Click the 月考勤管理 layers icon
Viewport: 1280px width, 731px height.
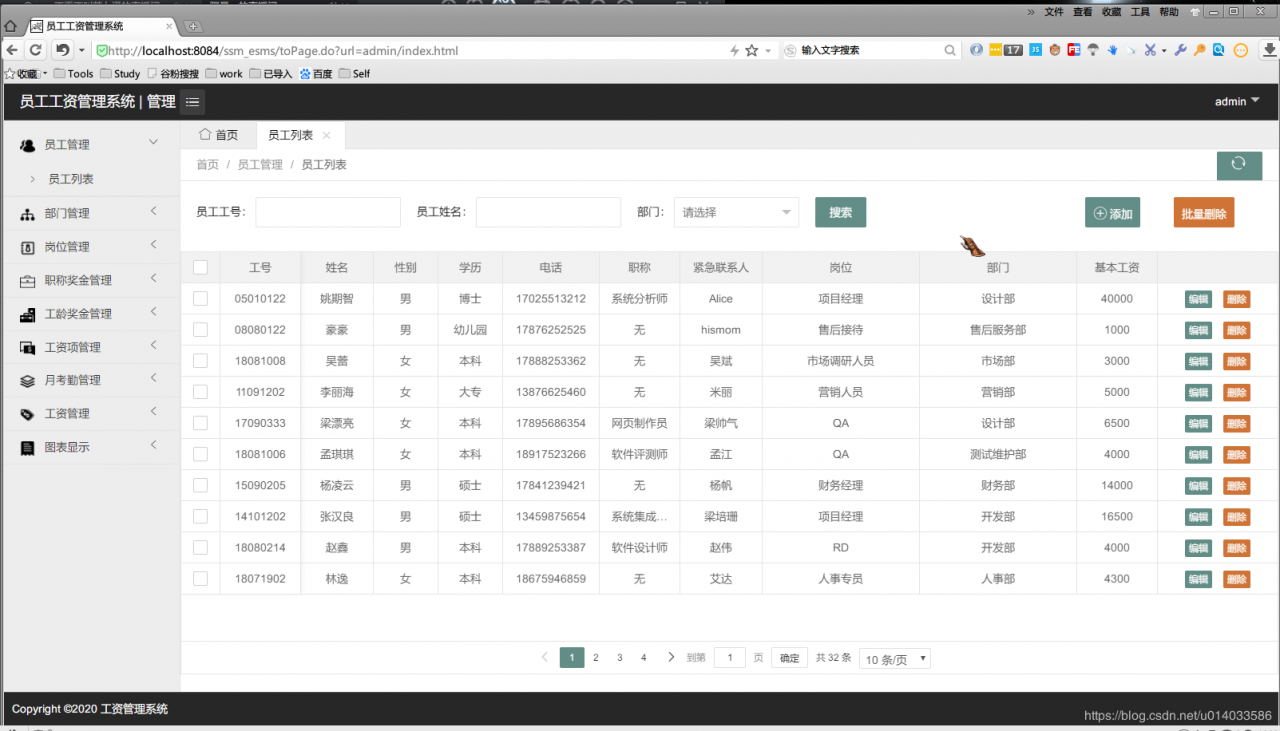(x=28, y=381)
